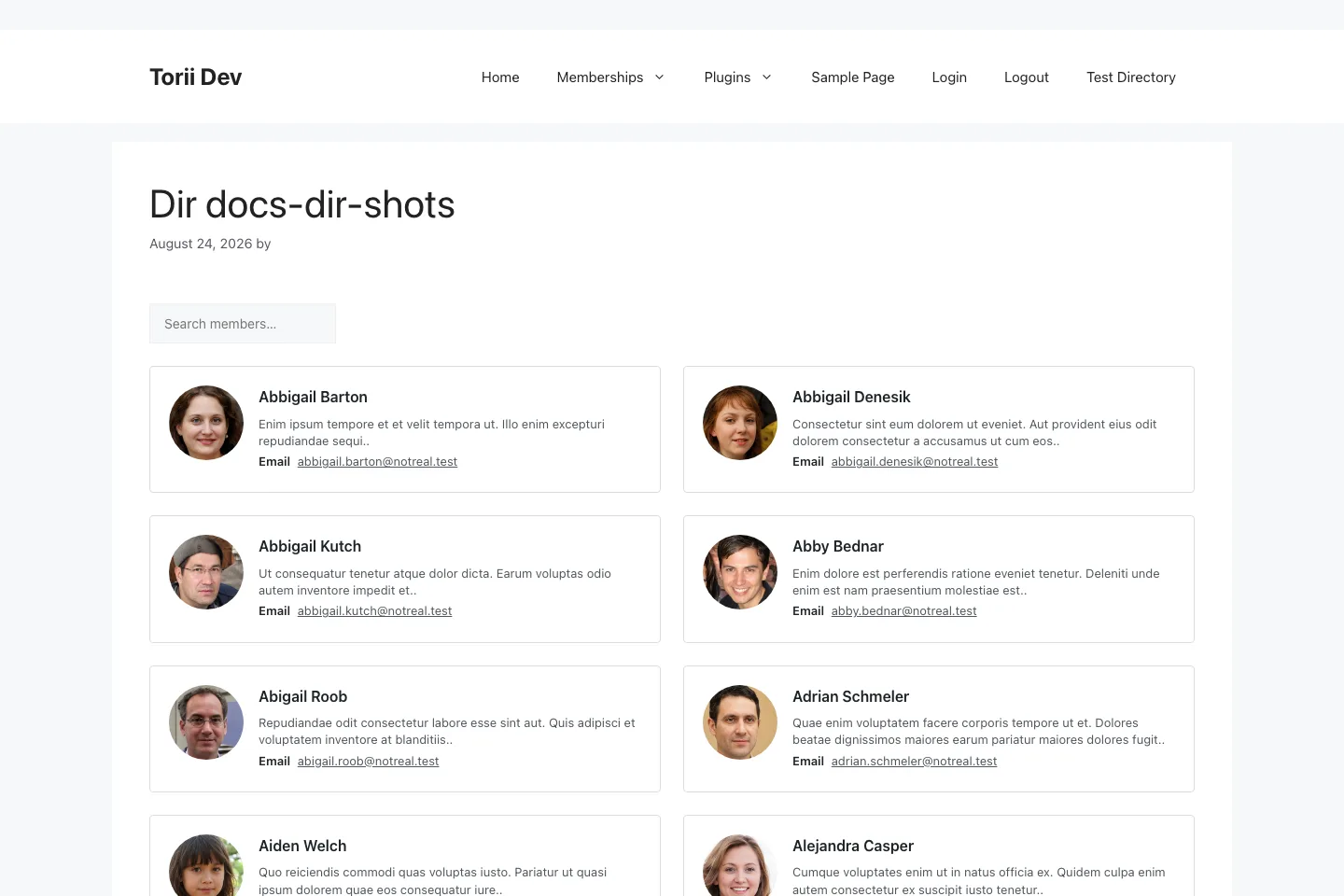1344x896 pixels.
Task: Click Abbigail Barton's bio starting 'Enim ipsum tempore'
Action: 431,432
